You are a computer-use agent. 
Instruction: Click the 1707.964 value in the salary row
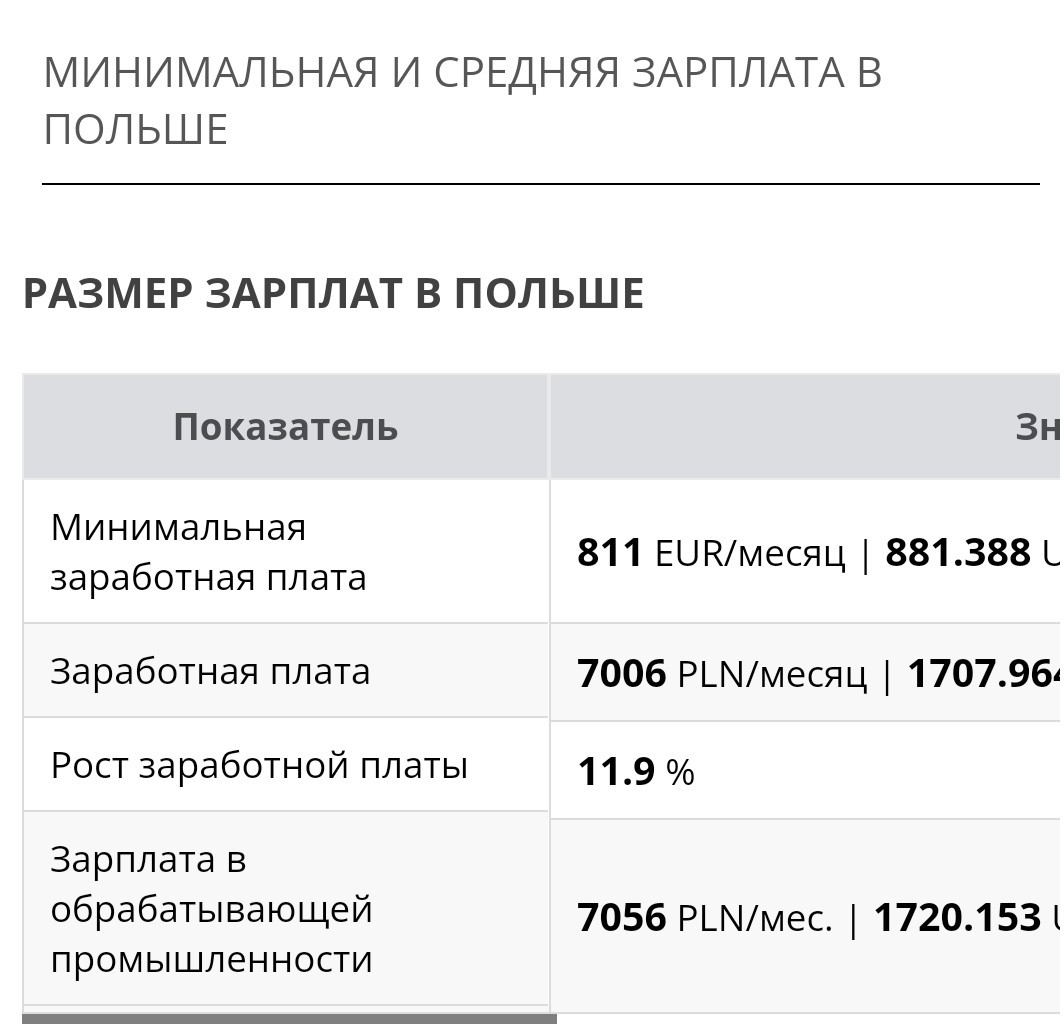click(x=985, y=674)
